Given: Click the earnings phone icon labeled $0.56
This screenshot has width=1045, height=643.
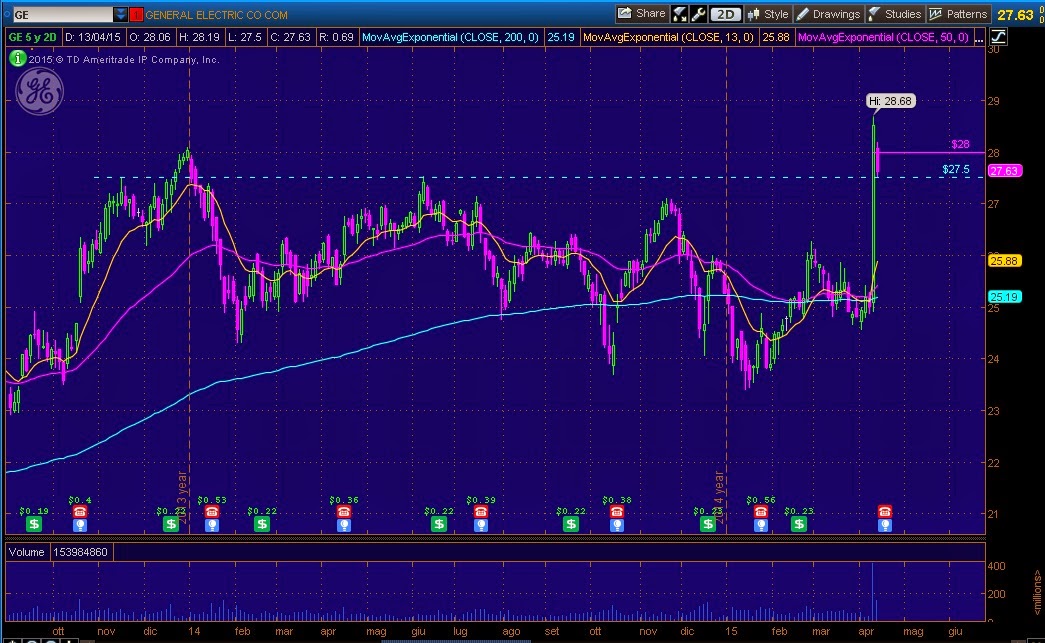Looking at the screenshot, I should pyautogui.click(x=761, y=511).
